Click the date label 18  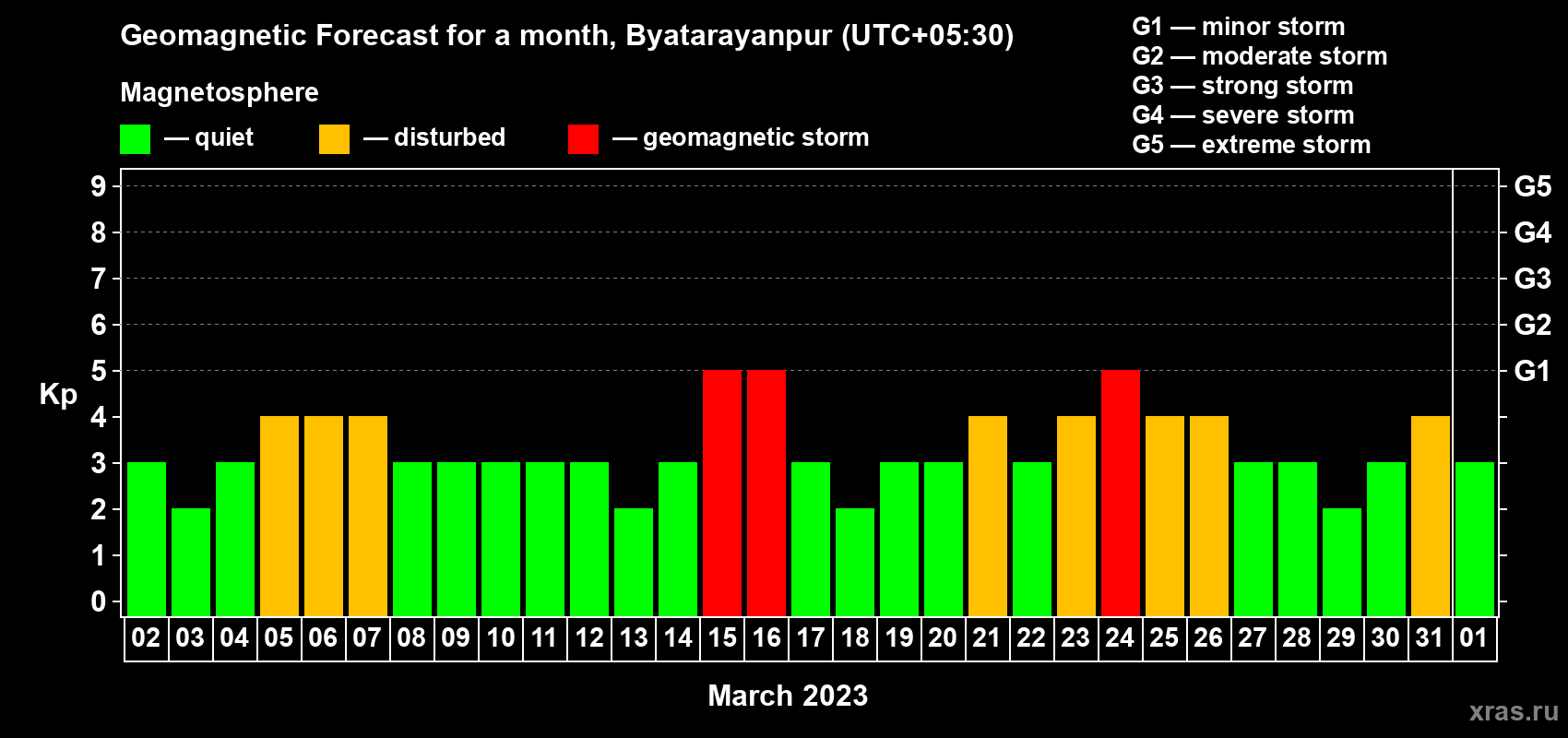(855, 637)
